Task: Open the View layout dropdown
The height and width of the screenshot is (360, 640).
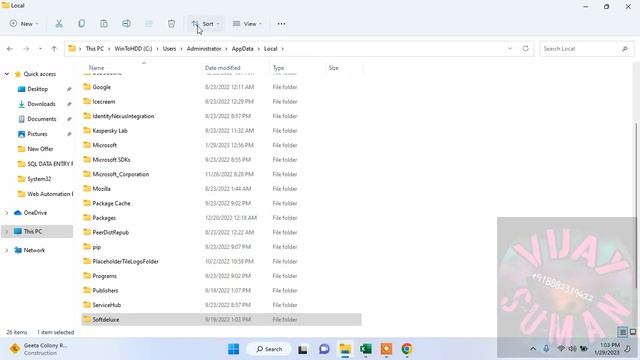Action: (x=247, y=24)
